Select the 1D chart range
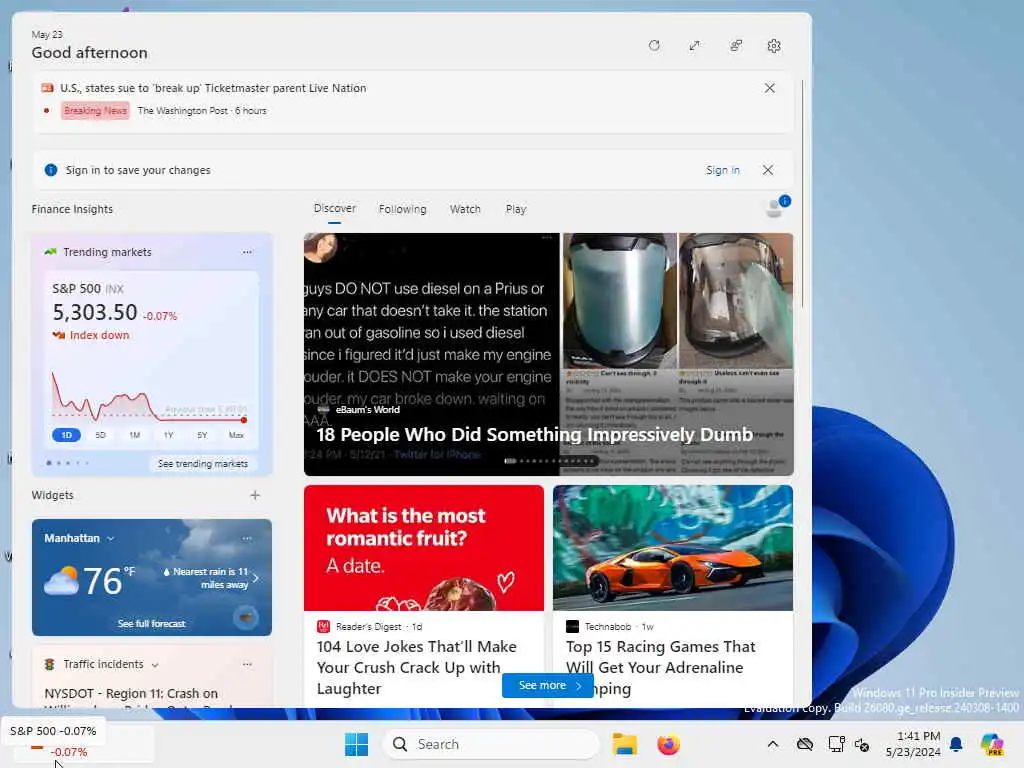The width and height of the screenshot is (1024, 768). point(66,435)
